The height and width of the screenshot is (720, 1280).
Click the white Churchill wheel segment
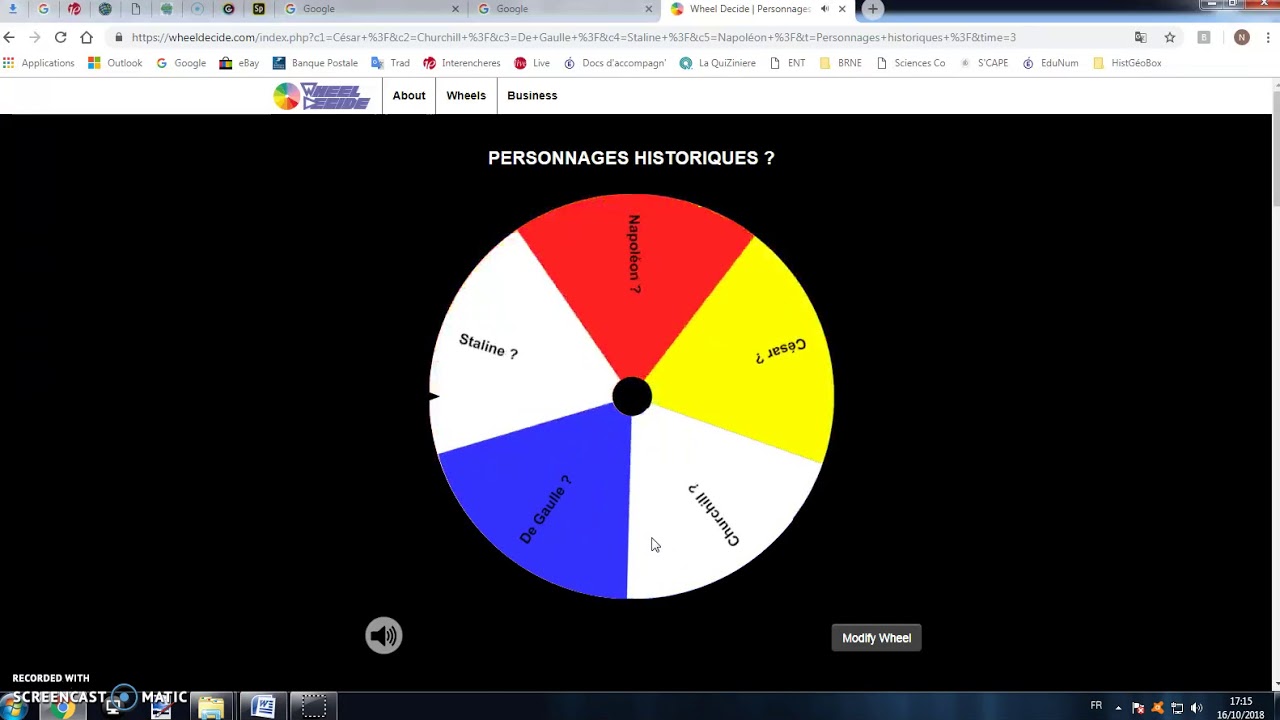(710, 510)
